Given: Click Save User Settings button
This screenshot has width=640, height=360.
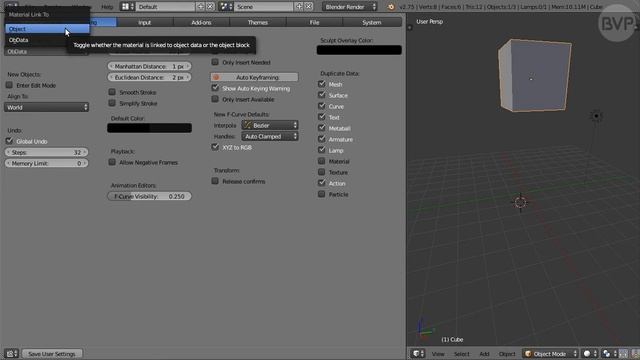Looking at the screenshot, I should tap(52, 353).
